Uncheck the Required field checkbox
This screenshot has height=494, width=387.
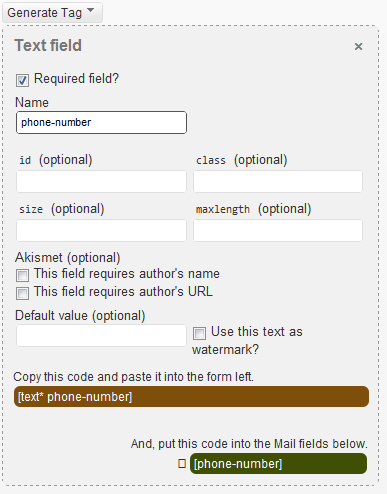pos(22,80)
